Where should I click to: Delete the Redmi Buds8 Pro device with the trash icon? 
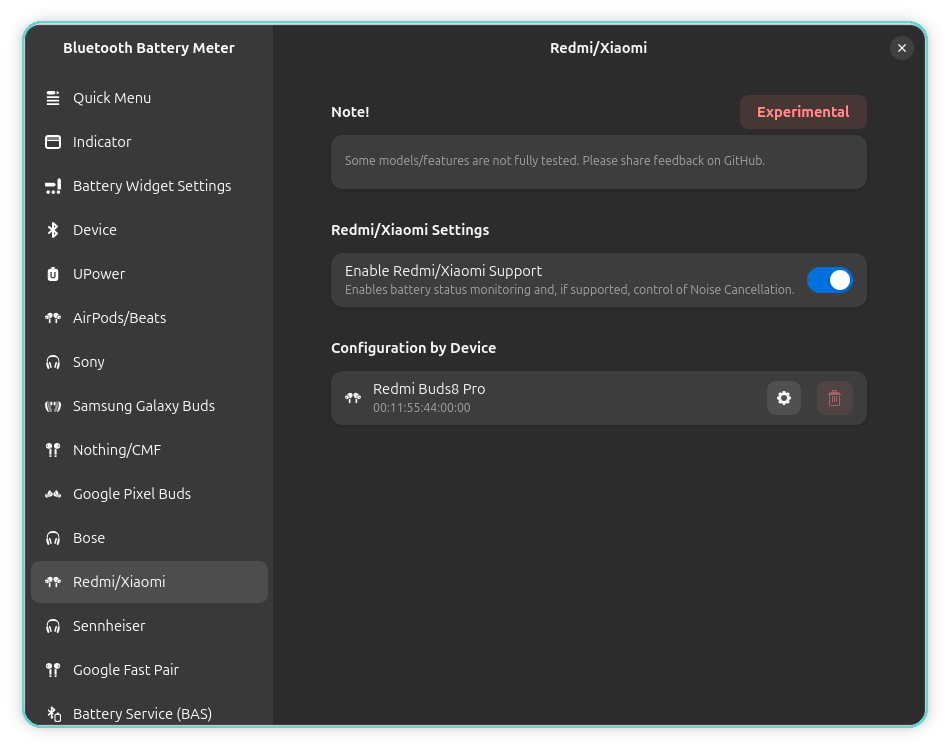tap(834, 398)
